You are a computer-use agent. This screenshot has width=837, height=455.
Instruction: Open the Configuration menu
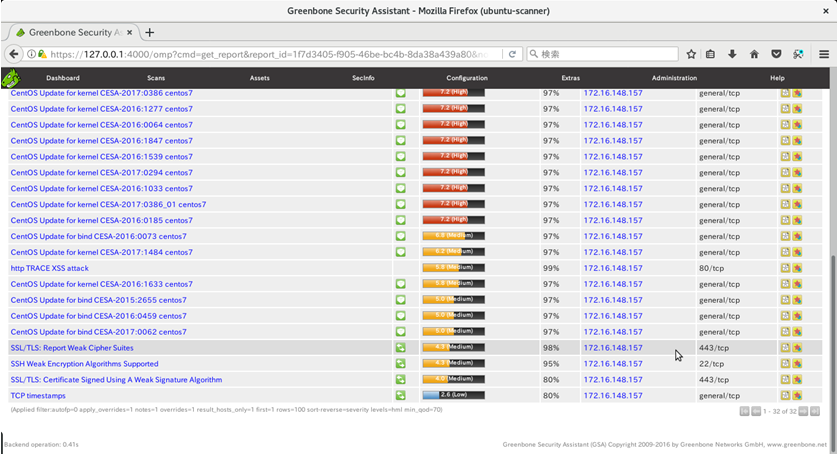coord(467,78)
